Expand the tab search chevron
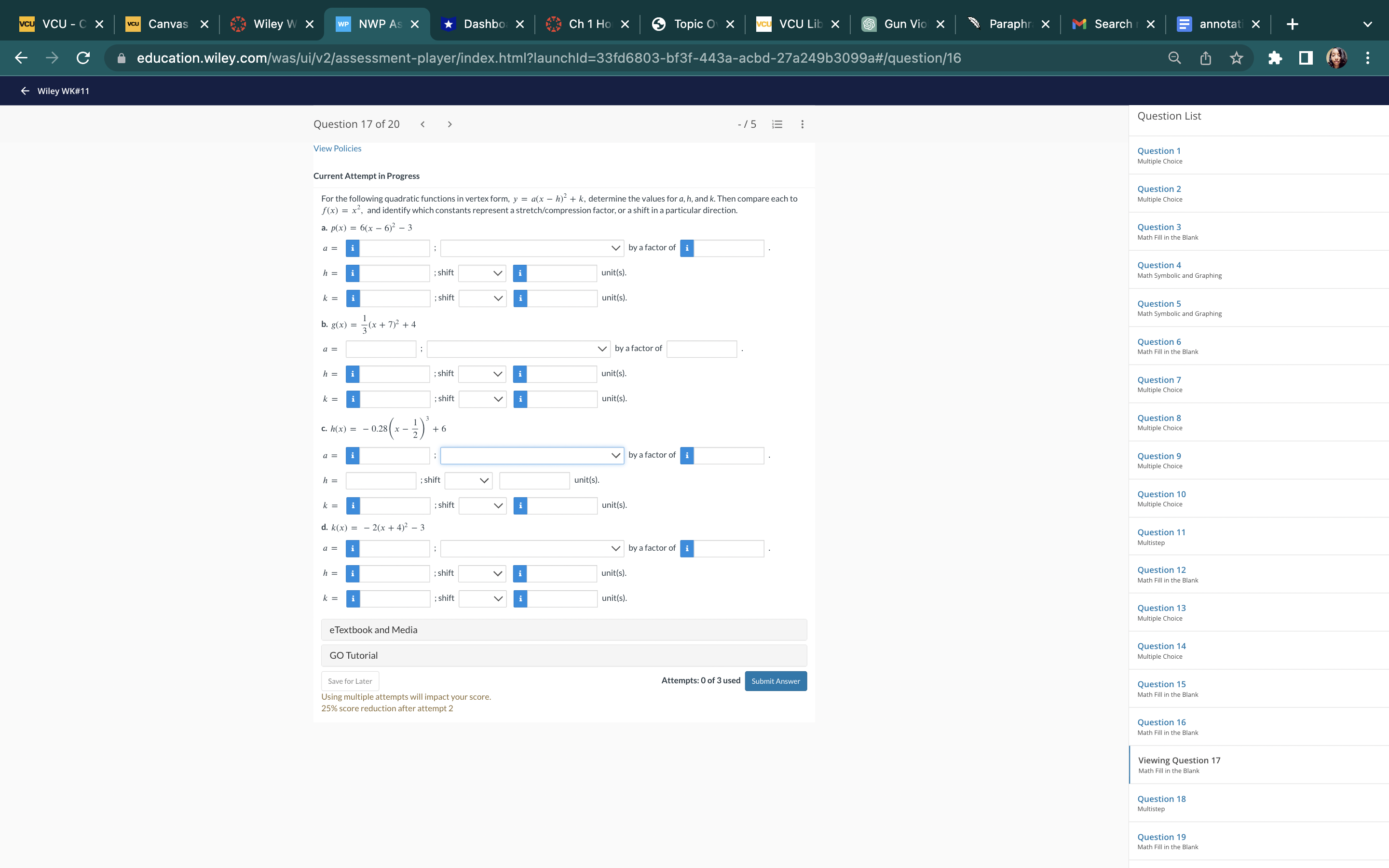 pos(1368,24)
